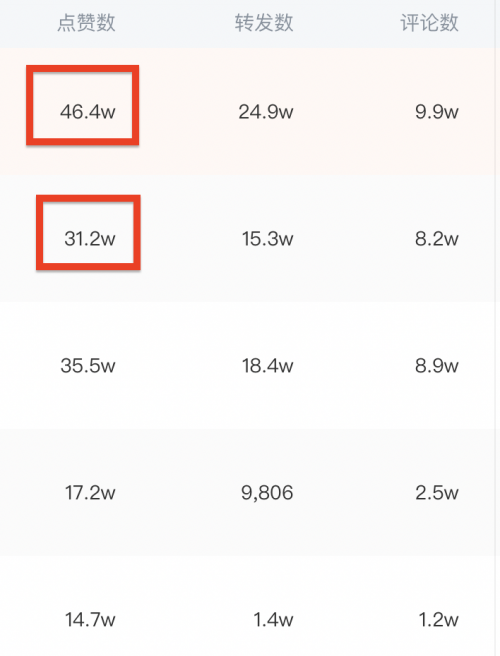Click the 转发数 column header
The height and width of the screenshot is (656, 500).
coord(264,23)
